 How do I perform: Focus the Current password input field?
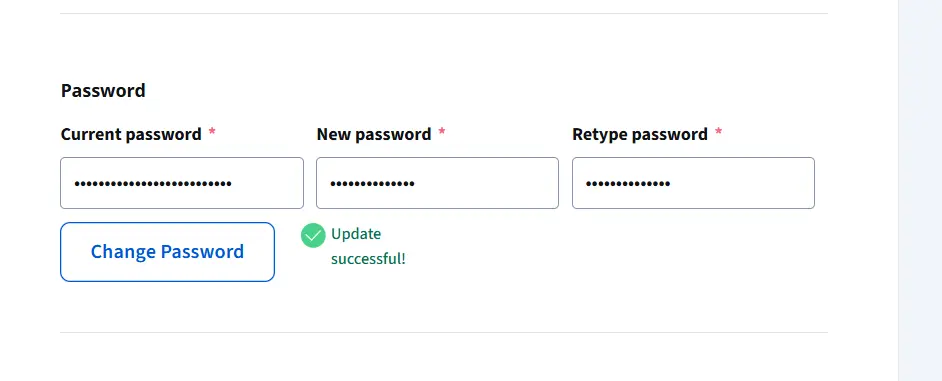[182, 183]
